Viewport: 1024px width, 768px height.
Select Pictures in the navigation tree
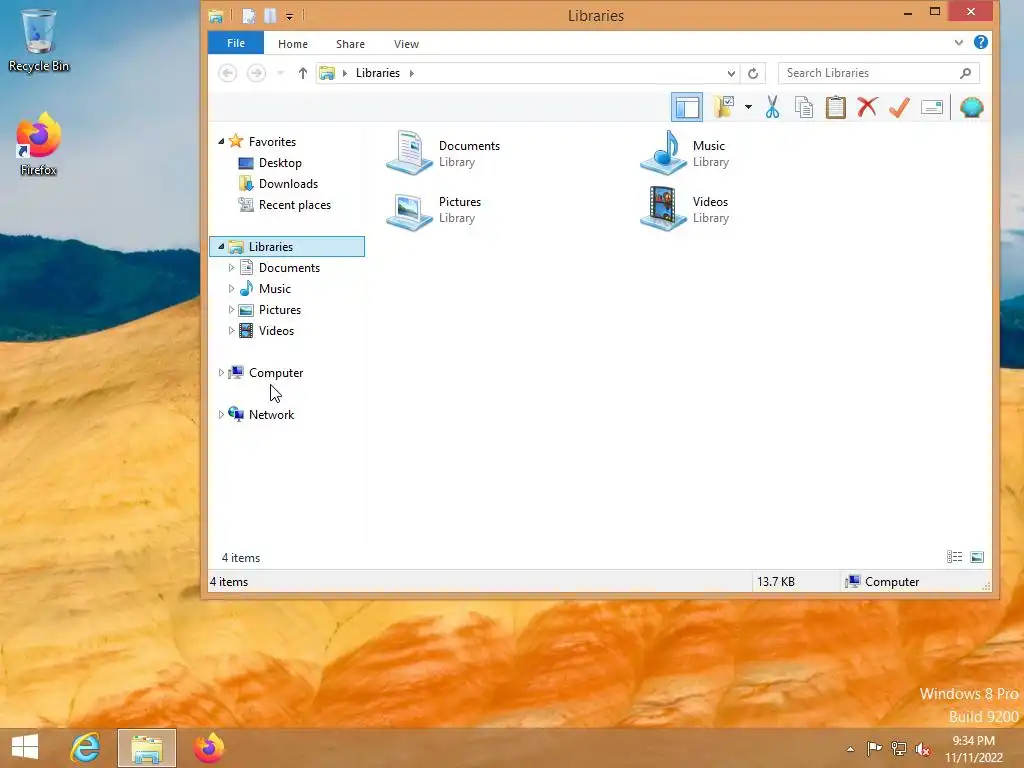pyautogui.click(x=280, y=310)
